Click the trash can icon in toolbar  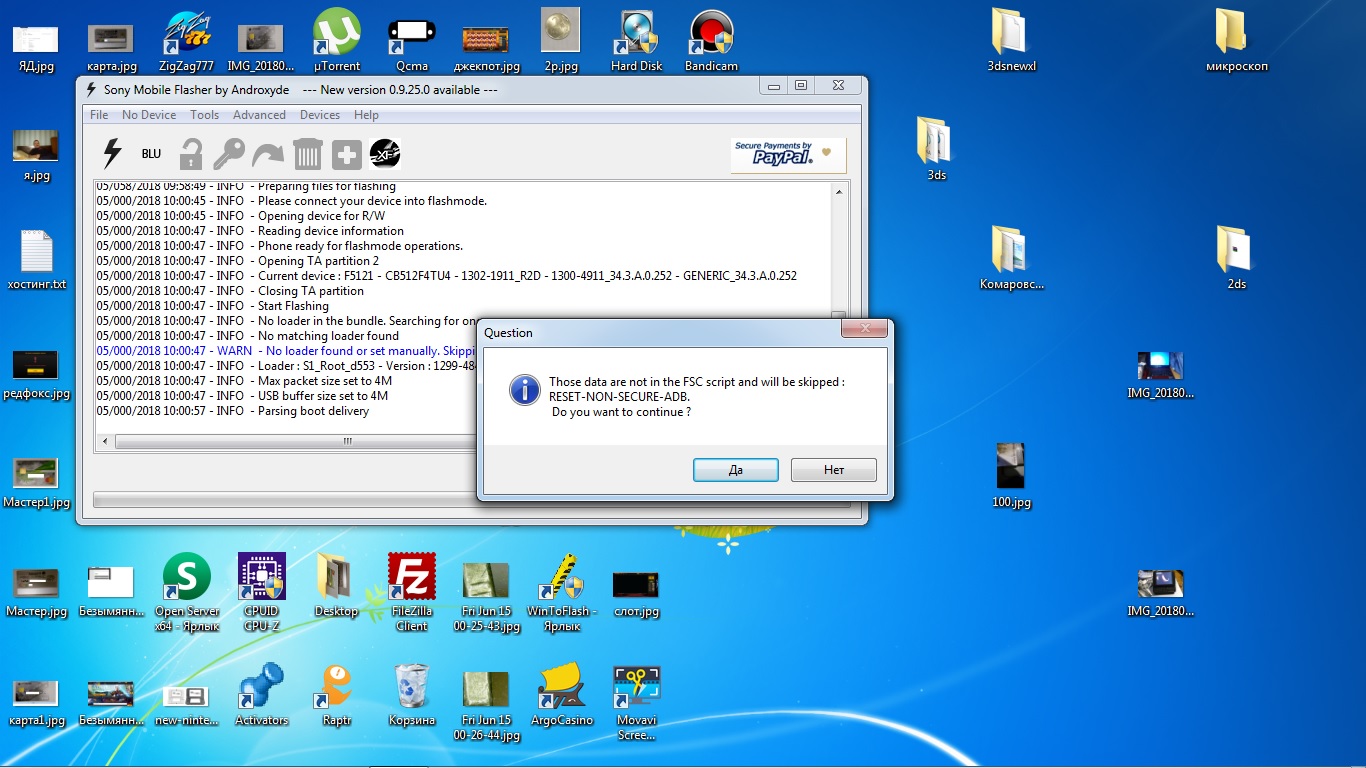coord(308,154)
